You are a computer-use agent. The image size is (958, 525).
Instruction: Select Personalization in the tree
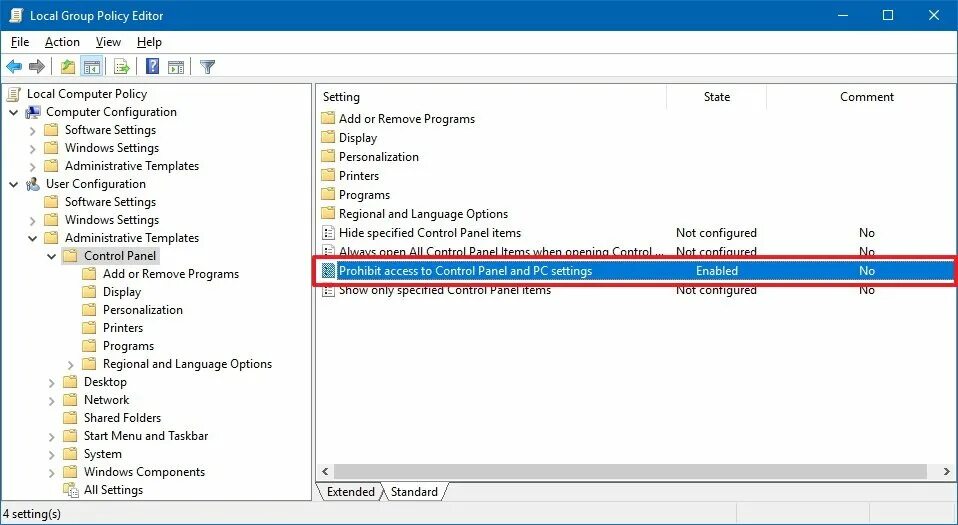pos(142,310)
